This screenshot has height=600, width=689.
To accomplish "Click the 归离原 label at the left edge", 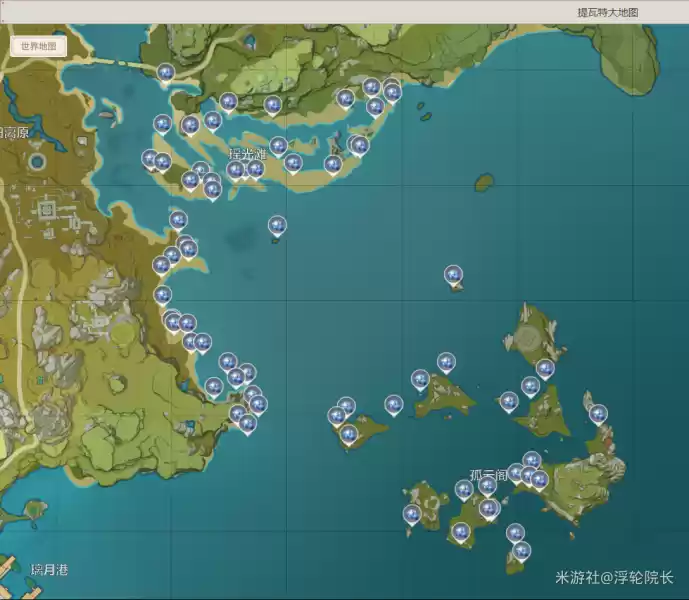I will pos(14,132).
